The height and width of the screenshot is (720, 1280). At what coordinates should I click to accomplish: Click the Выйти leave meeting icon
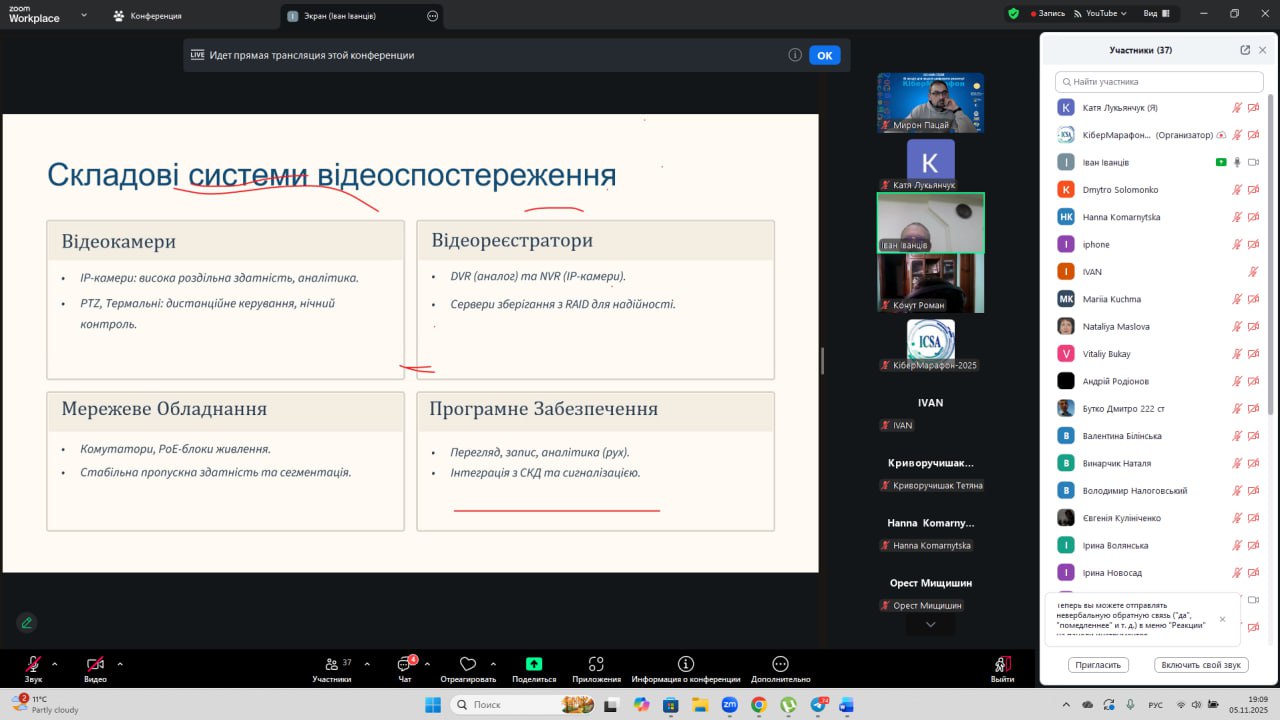click(x=1002, y=664)
